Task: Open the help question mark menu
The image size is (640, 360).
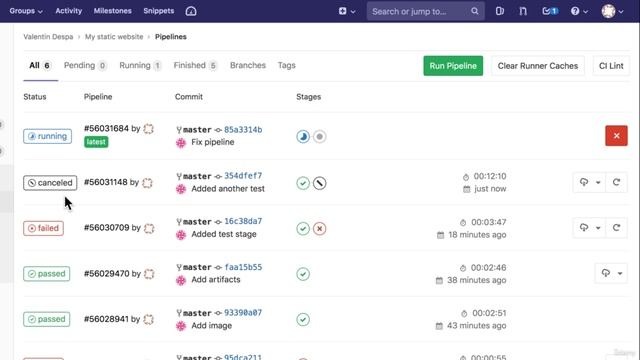Action: click(x=579, y=11)
